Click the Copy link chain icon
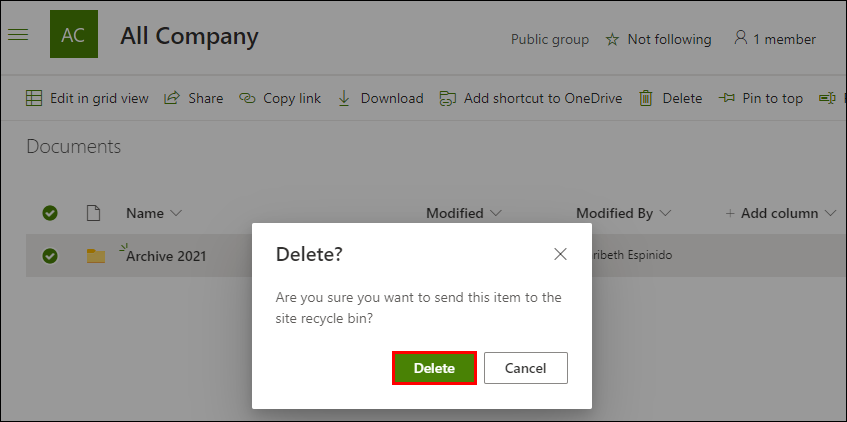Viewport: 847px width, 422px height. pyautogui.click(x=246, y=98)
